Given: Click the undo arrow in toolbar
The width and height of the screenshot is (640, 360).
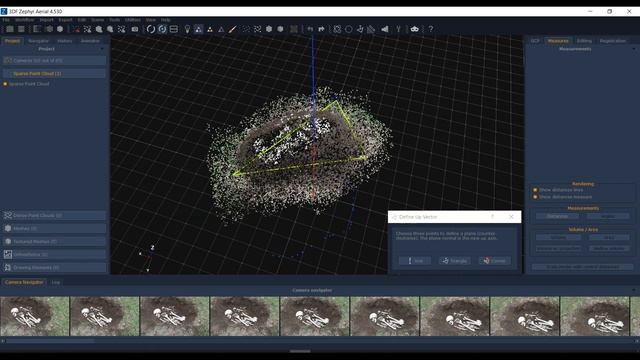Looking at the screenshot, I should 310,29.
